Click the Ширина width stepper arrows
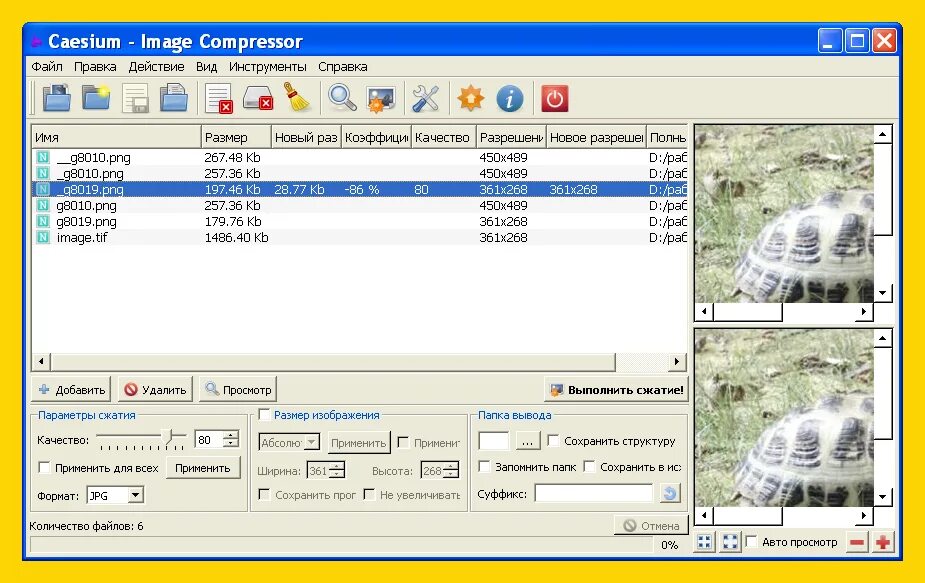This screenshot has height=583, width=925. 337,470
